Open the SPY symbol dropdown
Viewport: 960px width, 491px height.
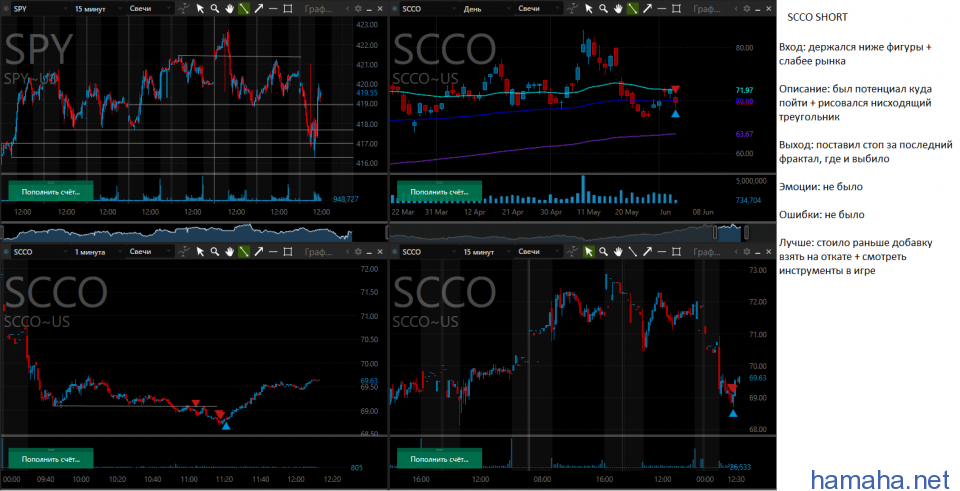(39, 9)
